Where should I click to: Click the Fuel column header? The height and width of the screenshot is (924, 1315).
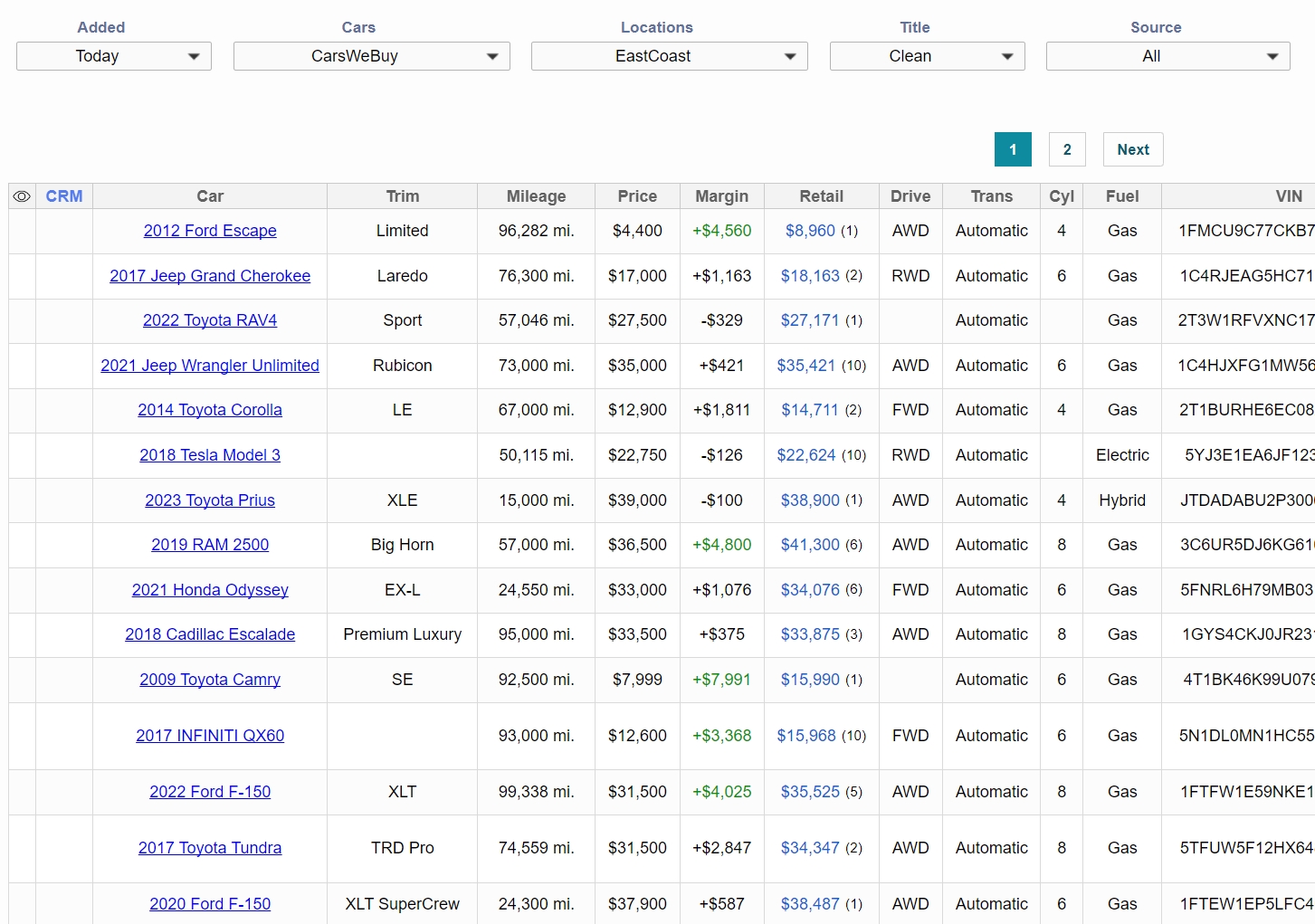click(1122, 196)
